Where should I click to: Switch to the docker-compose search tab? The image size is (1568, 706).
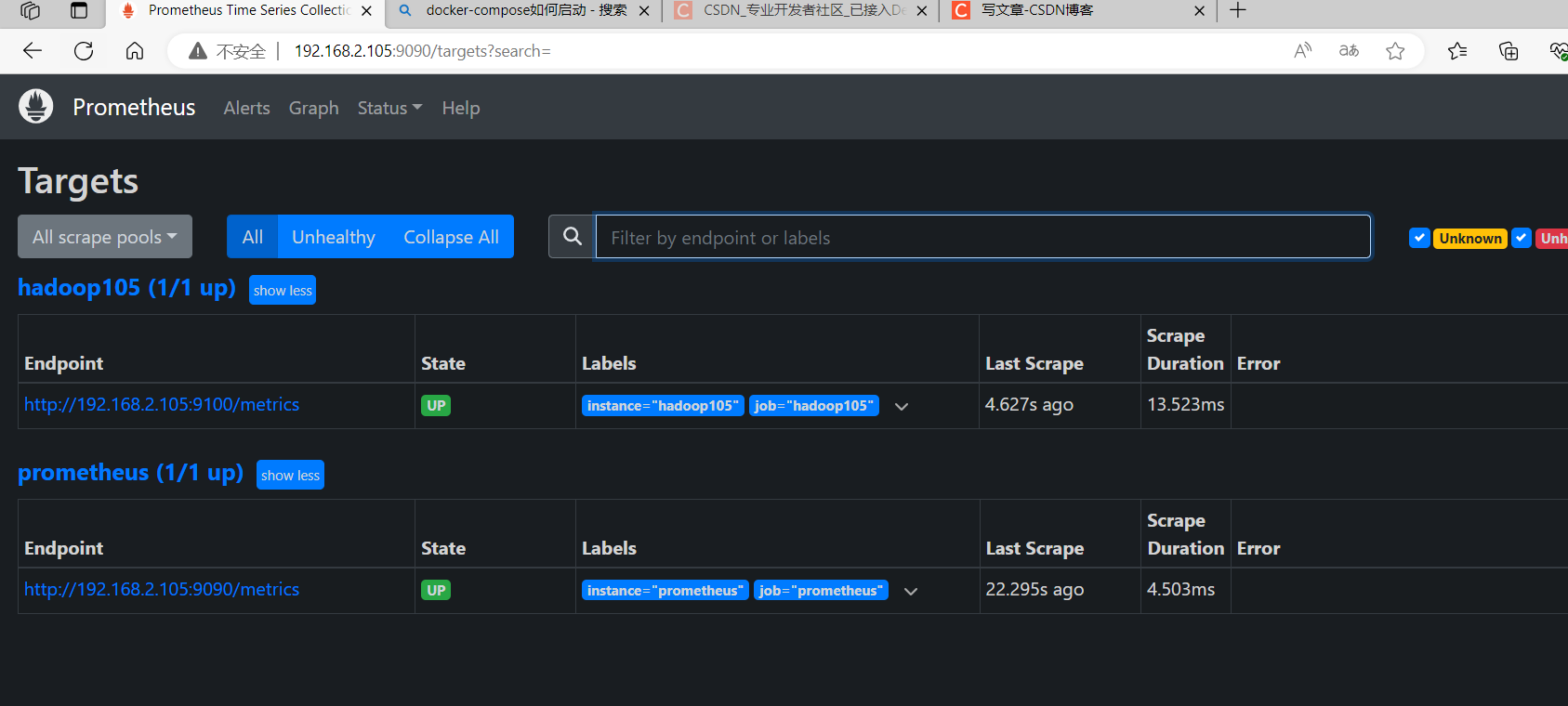coord(521,11)
